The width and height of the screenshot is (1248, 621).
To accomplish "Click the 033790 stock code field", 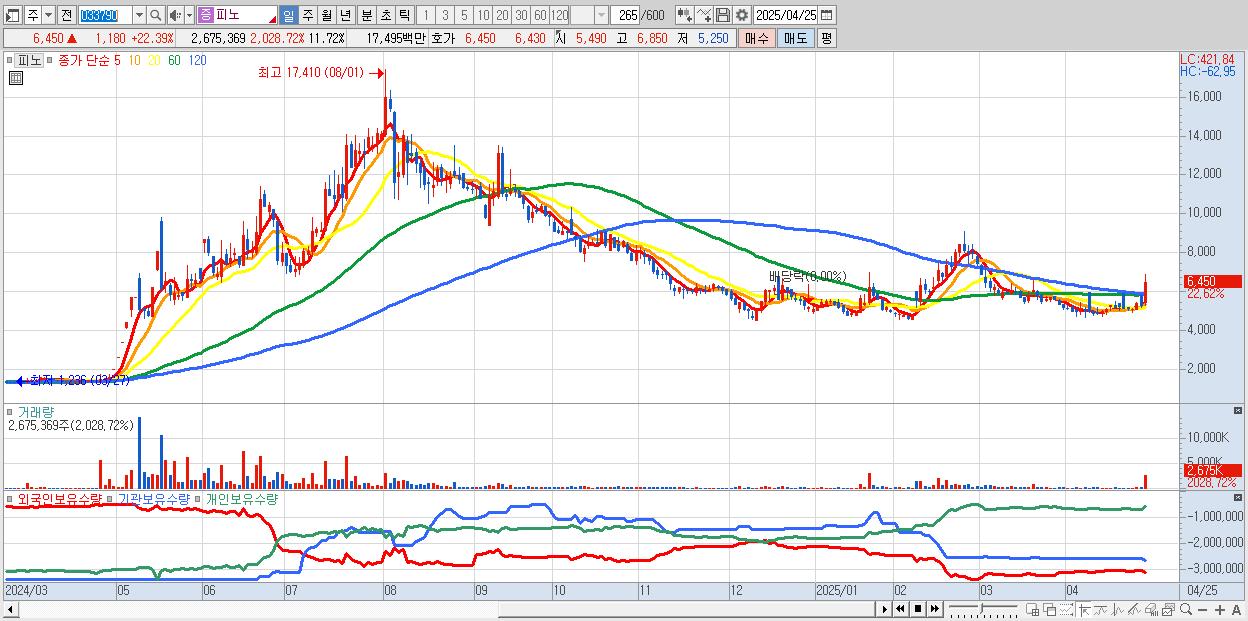I will coord(105,15).
